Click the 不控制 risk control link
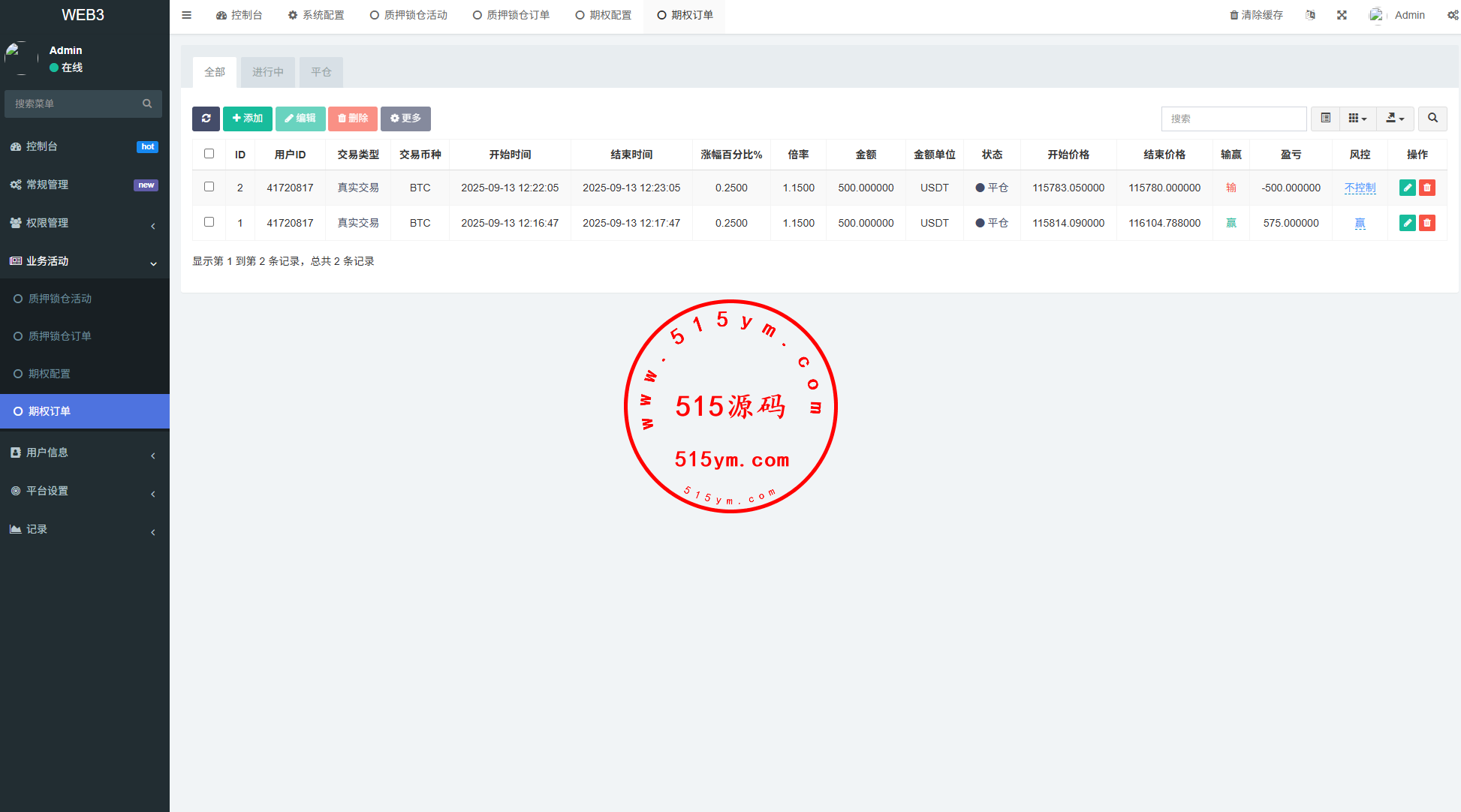The height and width of the screenshot is (812, 1461). coord(1360,188)
